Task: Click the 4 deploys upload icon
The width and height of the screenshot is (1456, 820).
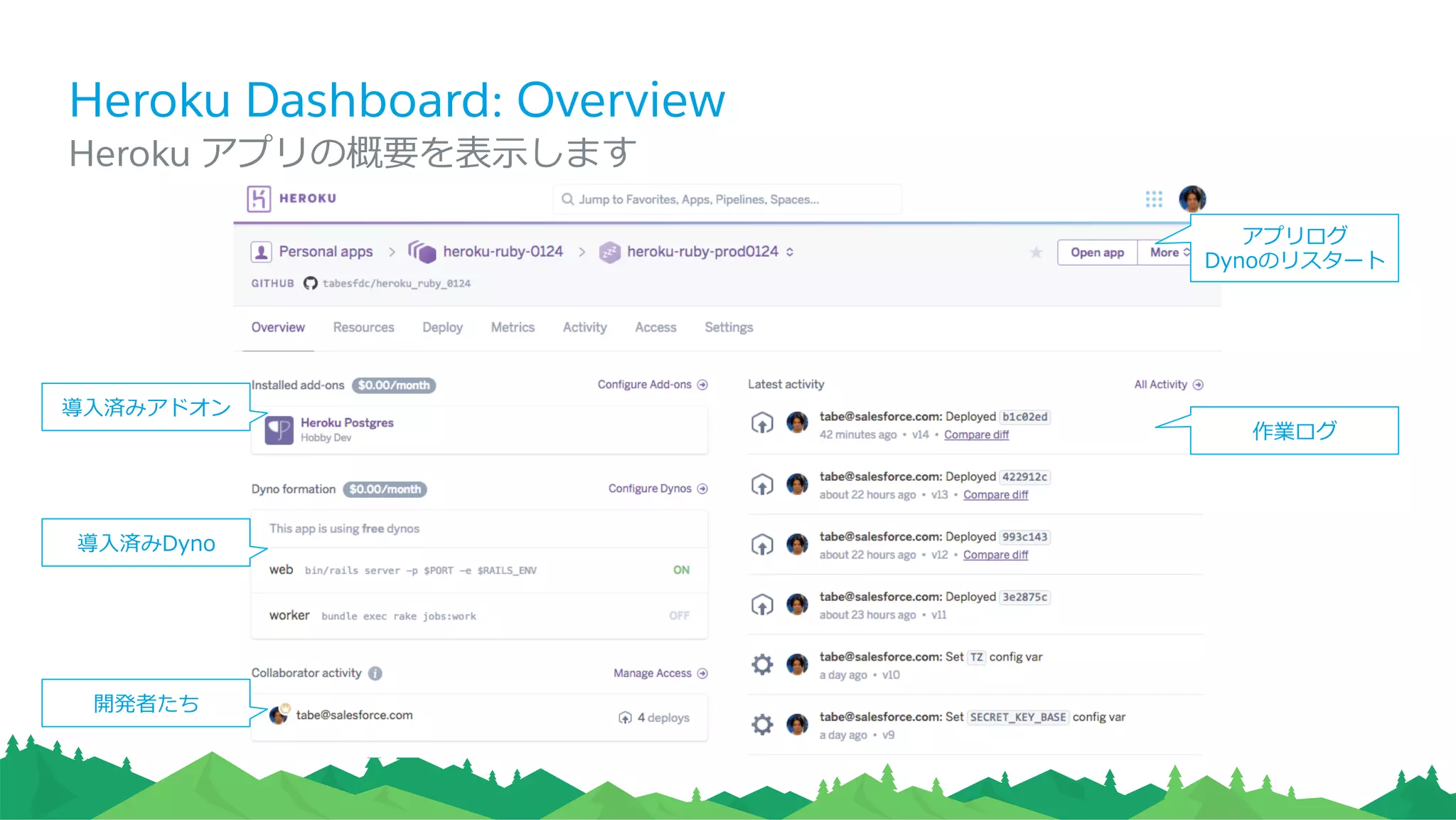Action: [625, 718]
